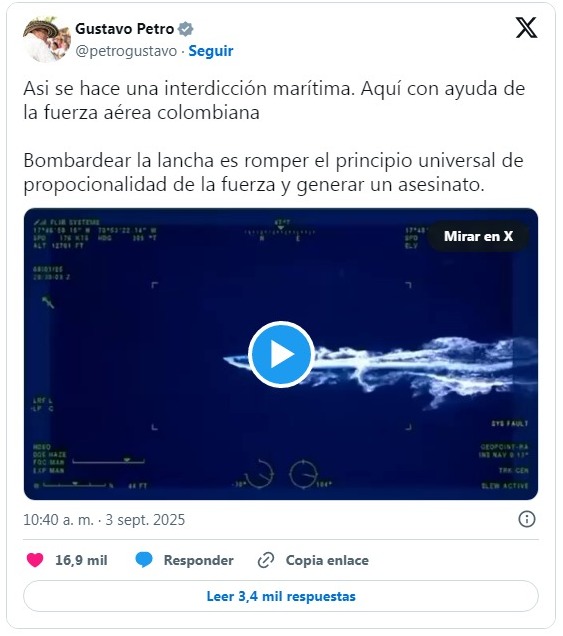Click the blue reply bubble icon
This screenshot has width=563, height=636.
pos(144,560)
